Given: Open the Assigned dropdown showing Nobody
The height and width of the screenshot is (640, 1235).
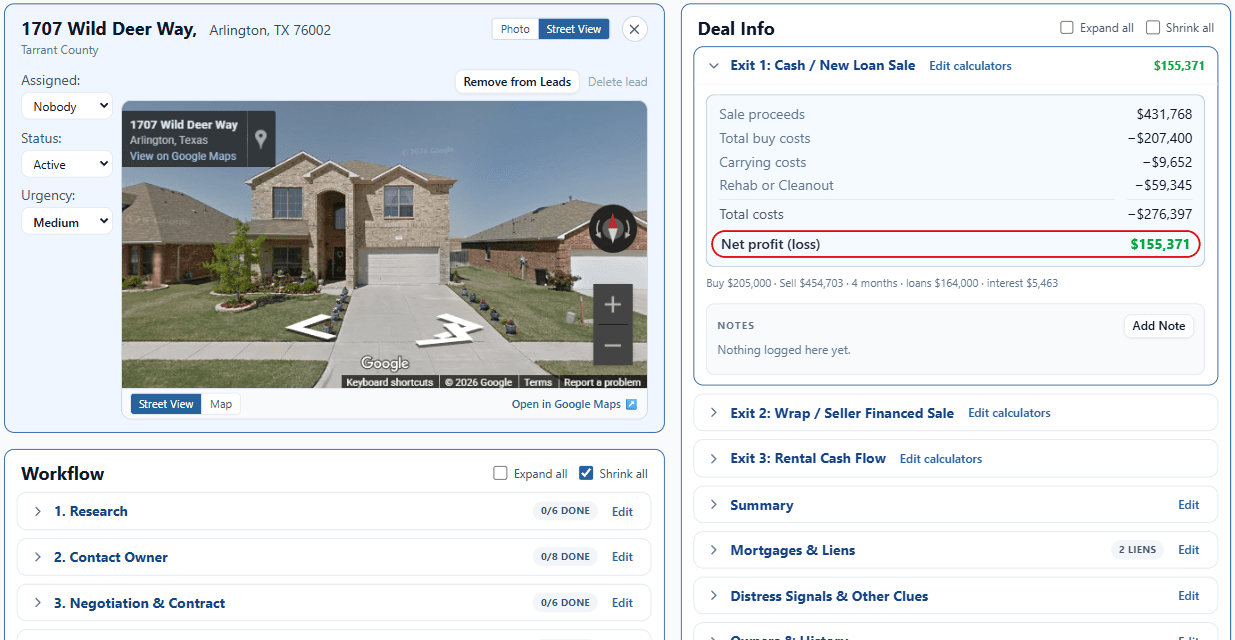Looking at the screenshot, I should coord(67,106).
